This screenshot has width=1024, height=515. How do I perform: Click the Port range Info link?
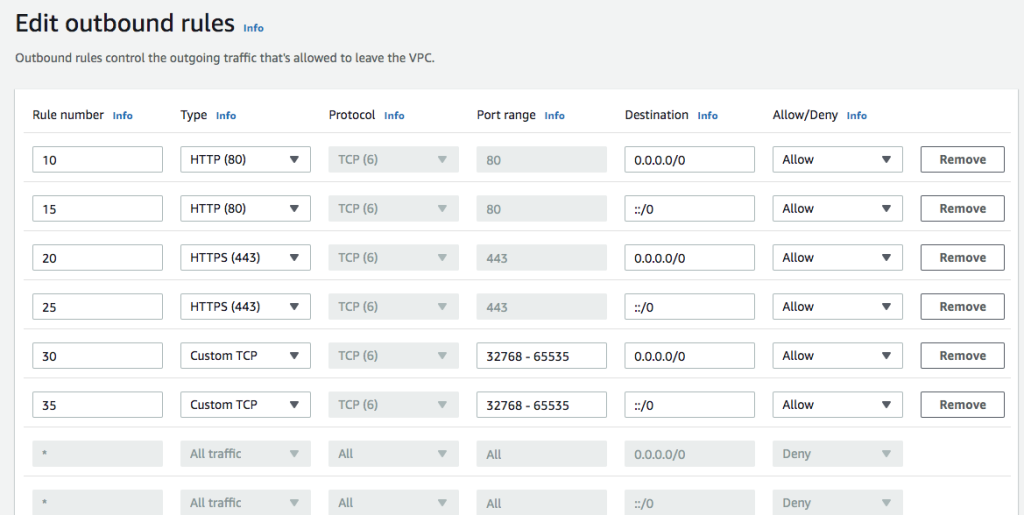pos(554,116)
